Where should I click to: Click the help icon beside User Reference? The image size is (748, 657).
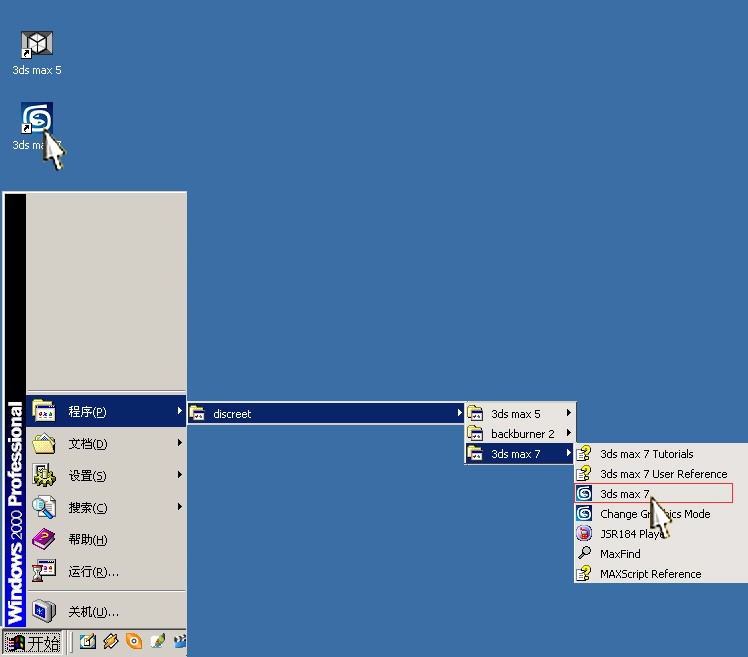point(584,473)
